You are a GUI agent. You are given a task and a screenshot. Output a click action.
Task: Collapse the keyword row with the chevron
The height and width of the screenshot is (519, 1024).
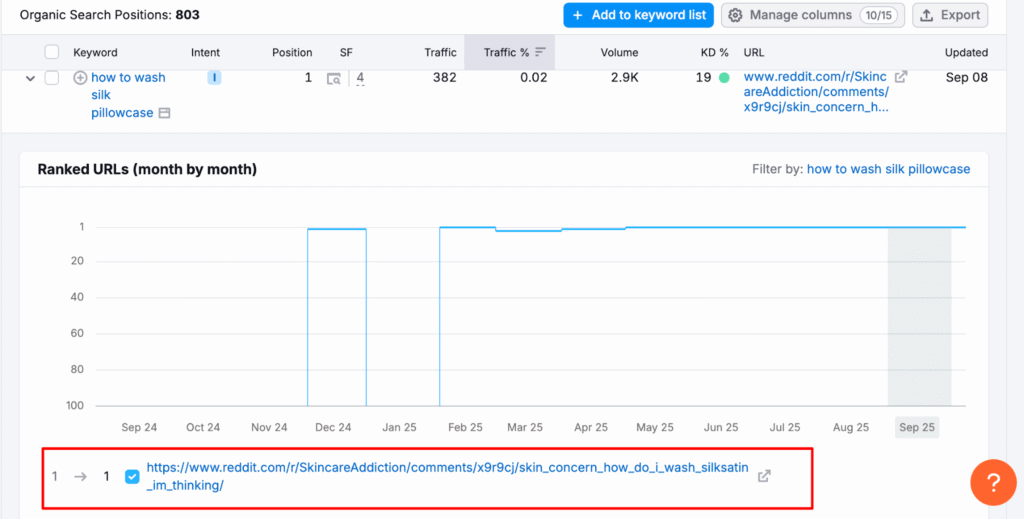(29, 78)
